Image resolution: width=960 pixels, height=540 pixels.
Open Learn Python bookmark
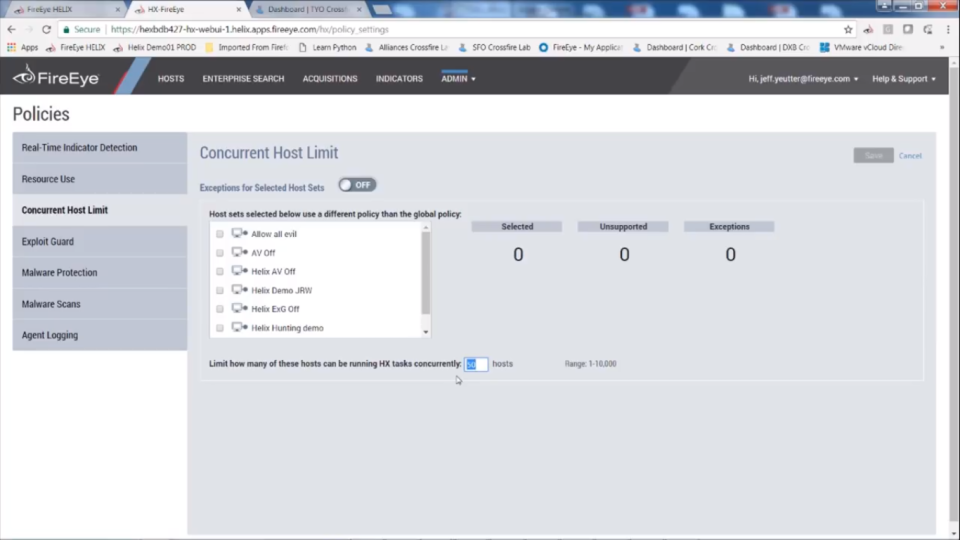[x=327, y=47]
